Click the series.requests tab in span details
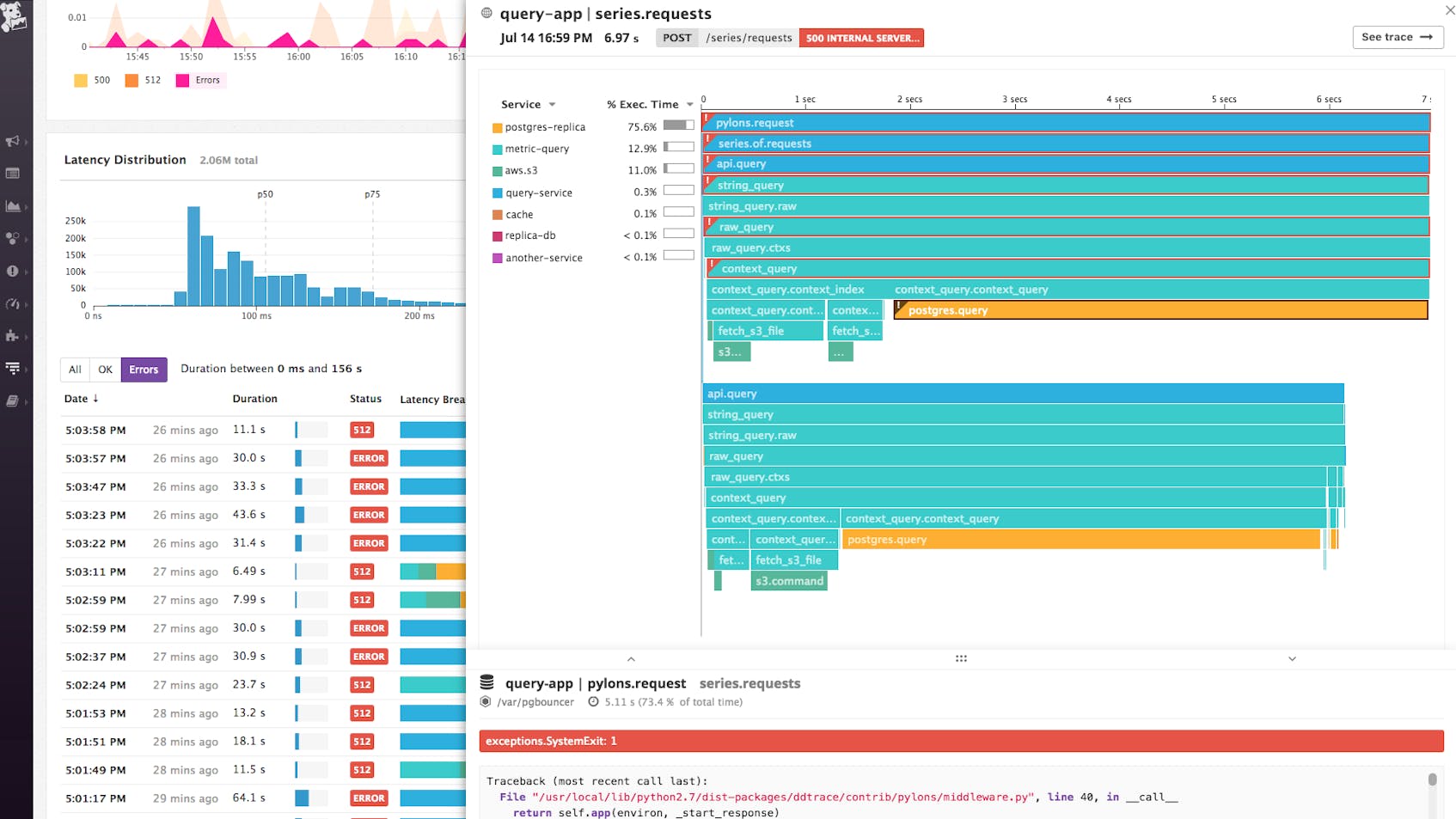 point(749,683)
